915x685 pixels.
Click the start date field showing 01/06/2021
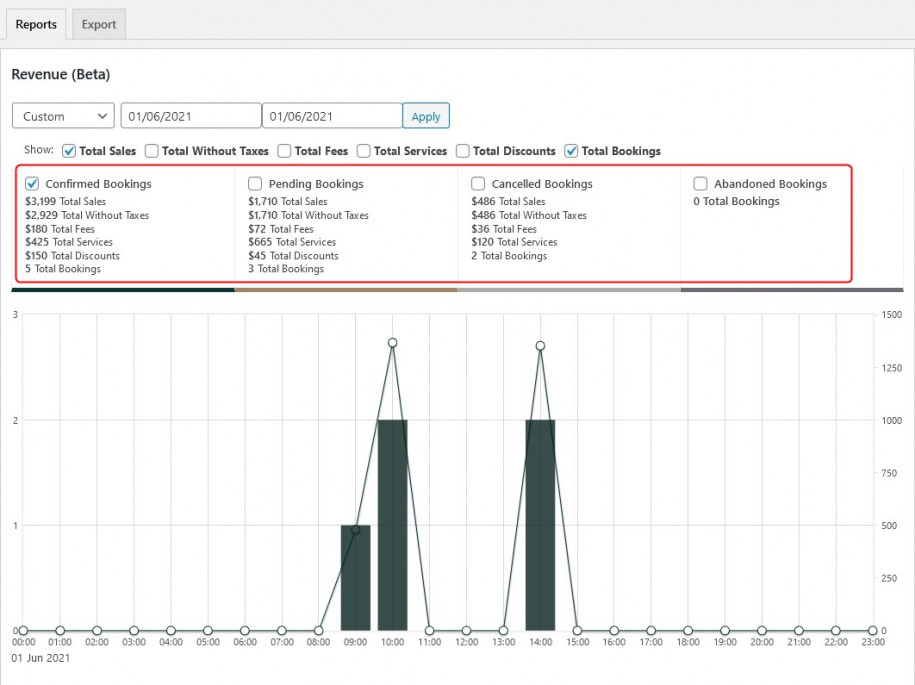(190, 115)
